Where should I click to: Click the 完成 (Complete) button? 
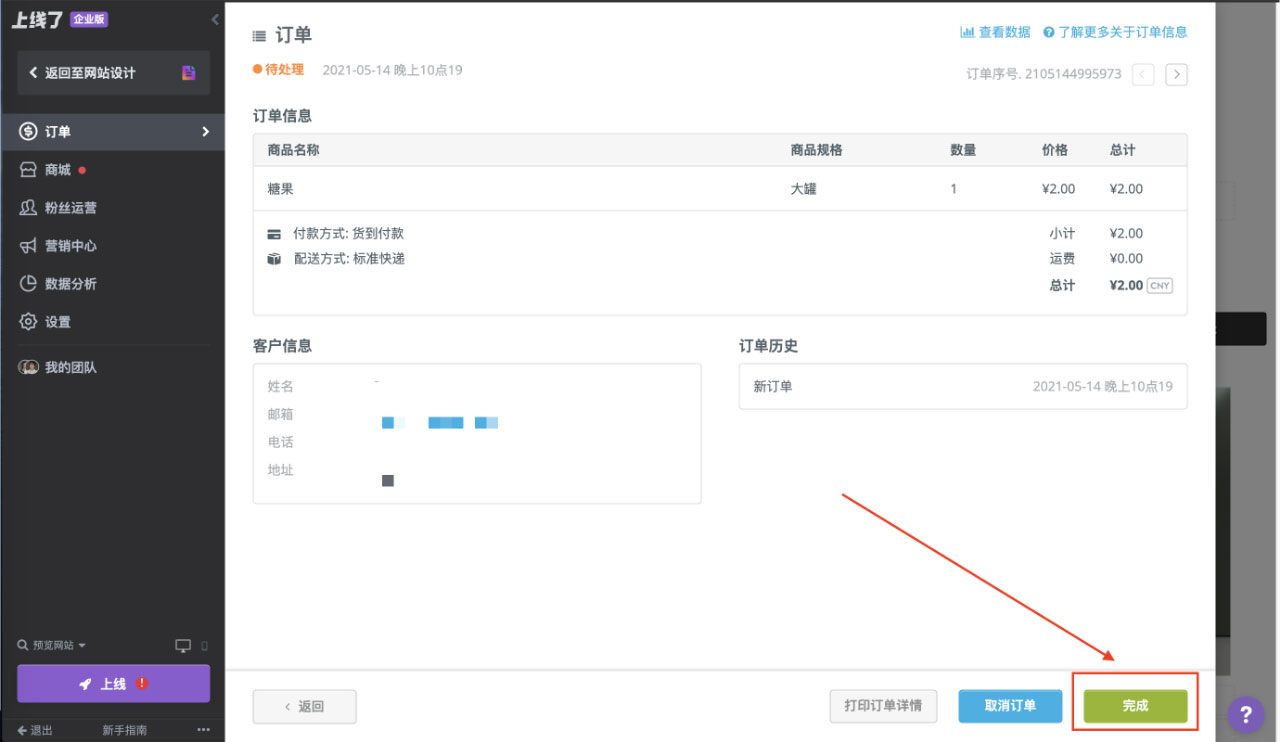(1135, 706)
